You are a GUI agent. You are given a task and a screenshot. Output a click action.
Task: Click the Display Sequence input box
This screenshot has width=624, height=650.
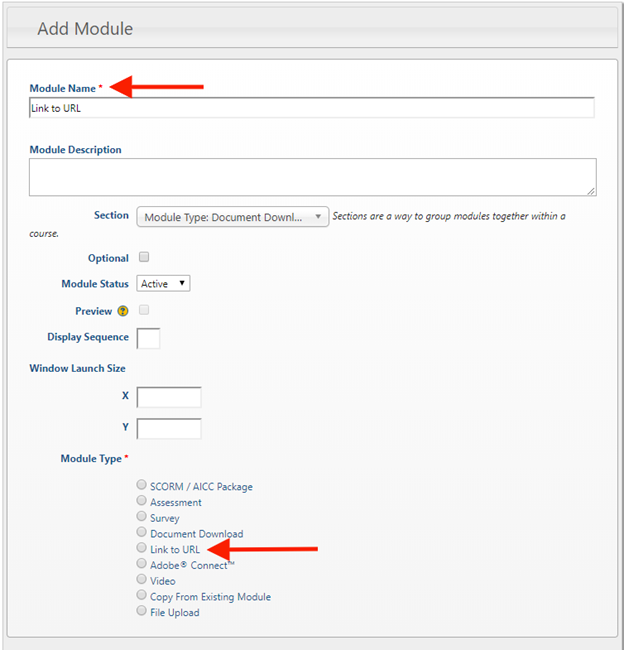148,338
